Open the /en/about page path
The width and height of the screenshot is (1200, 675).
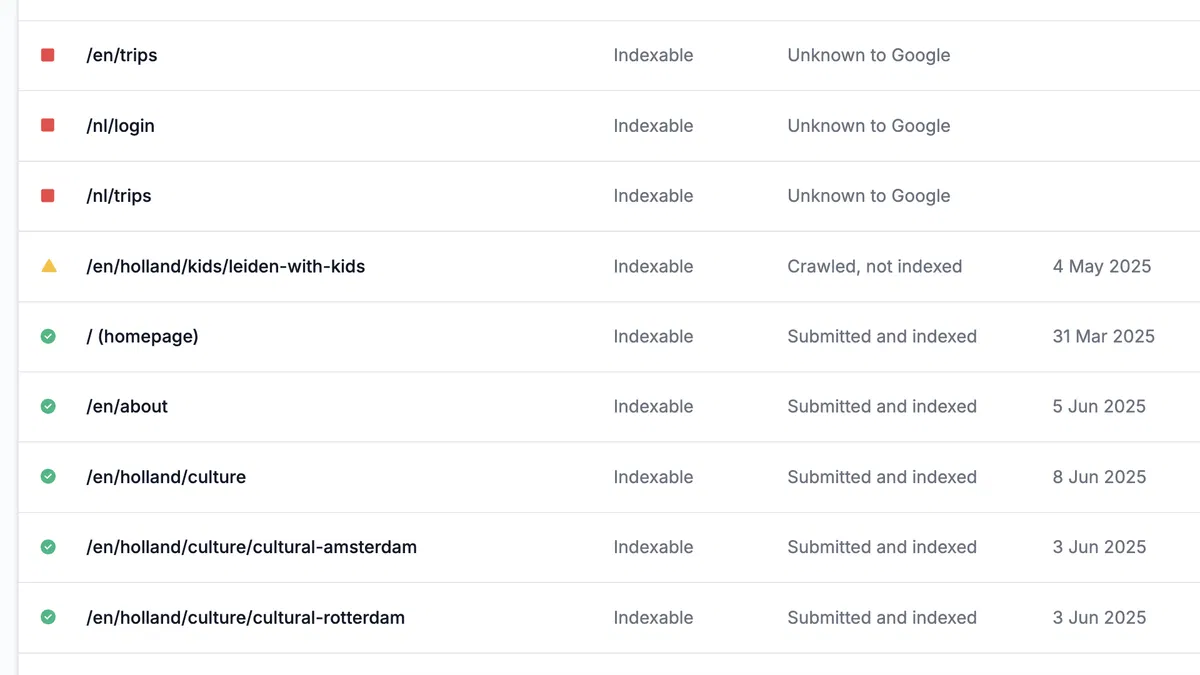127,406
